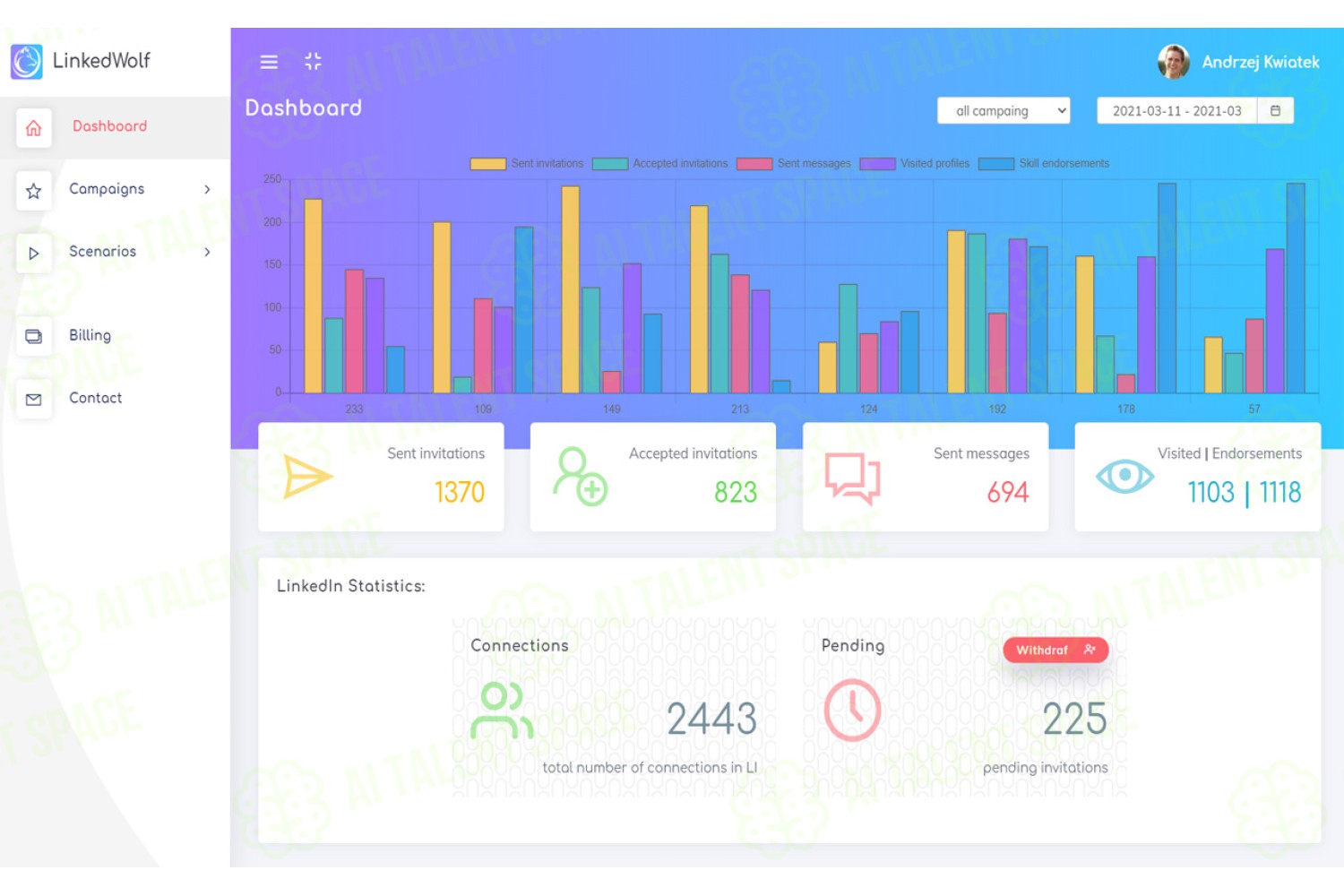Expand the Scenarios submenu chevron
Screen dimensions: 1344x896
(207, 252)
